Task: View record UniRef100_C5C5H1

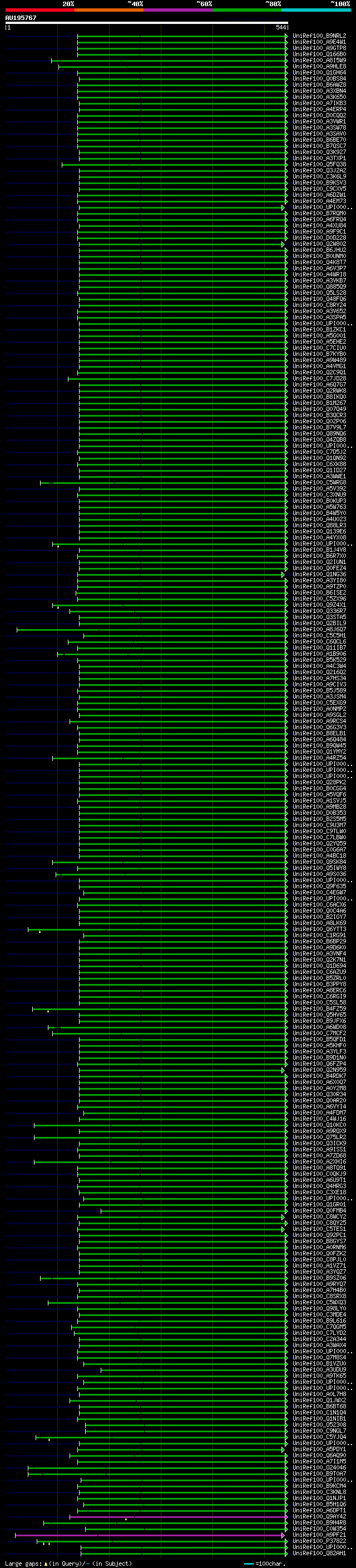Action: (319, 635)
